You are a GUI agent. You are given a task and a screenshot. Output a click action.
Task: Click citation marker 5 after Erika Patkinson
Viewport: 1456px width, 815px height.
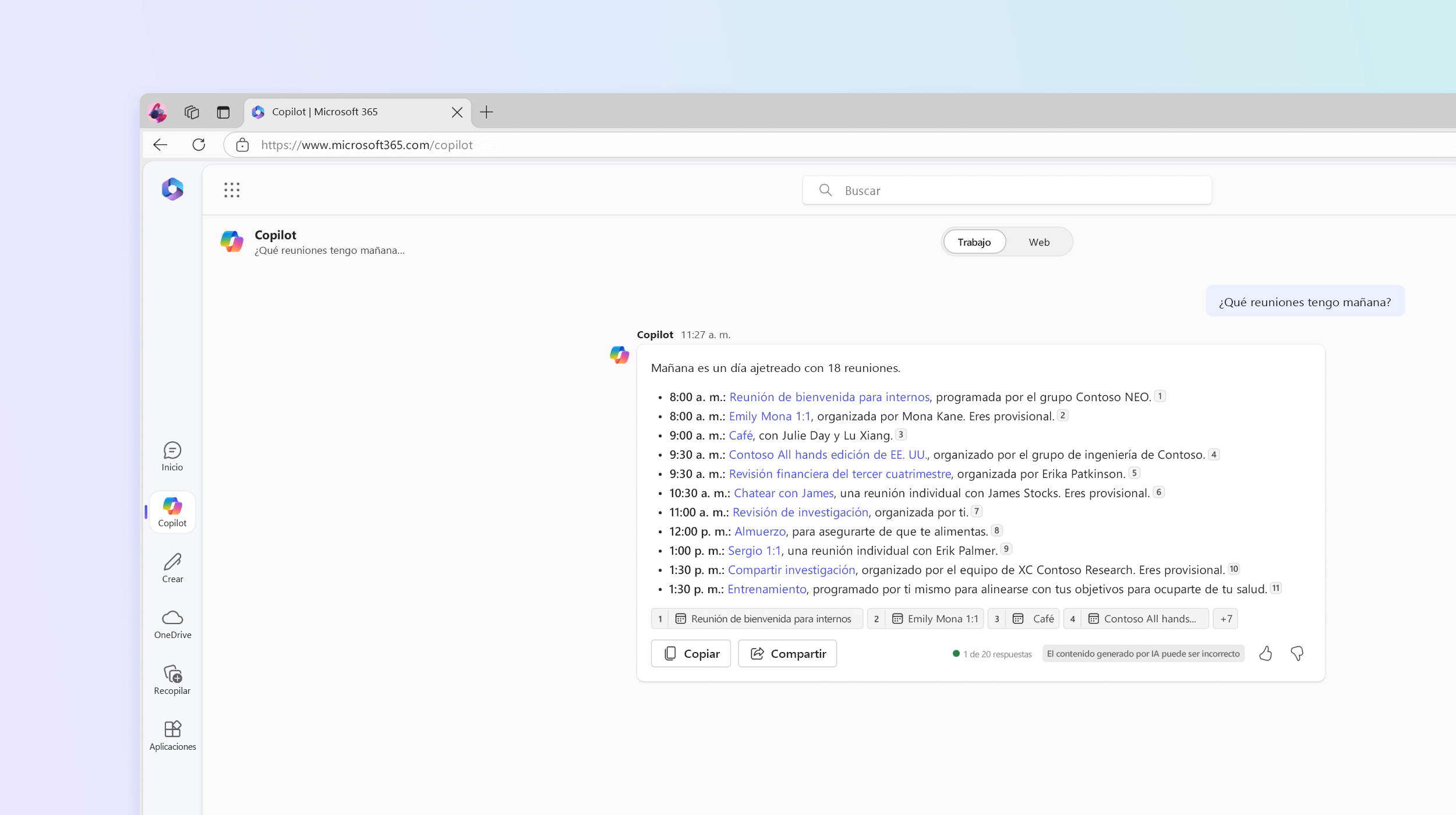pyautogui.click(x=1134, y=473)
